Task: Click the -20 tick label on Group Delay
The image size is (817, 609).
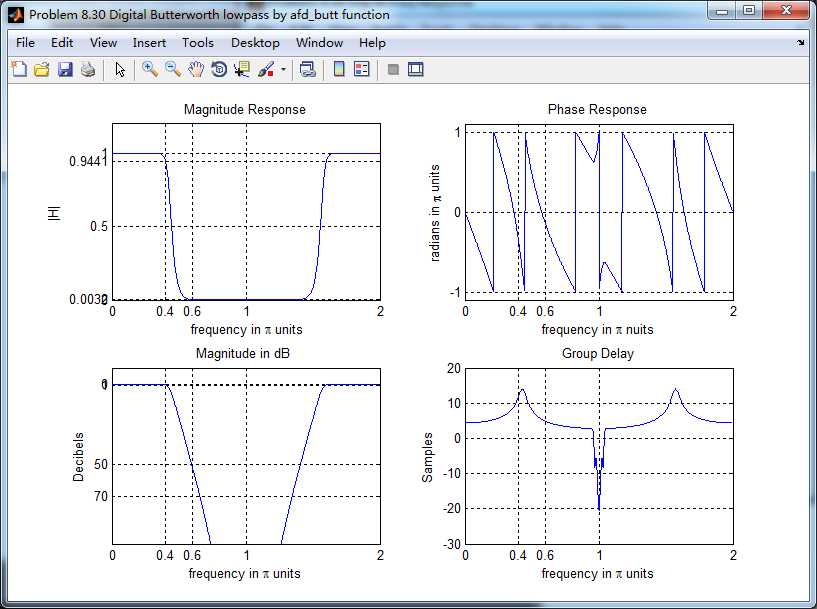Action: pos(451,508)
